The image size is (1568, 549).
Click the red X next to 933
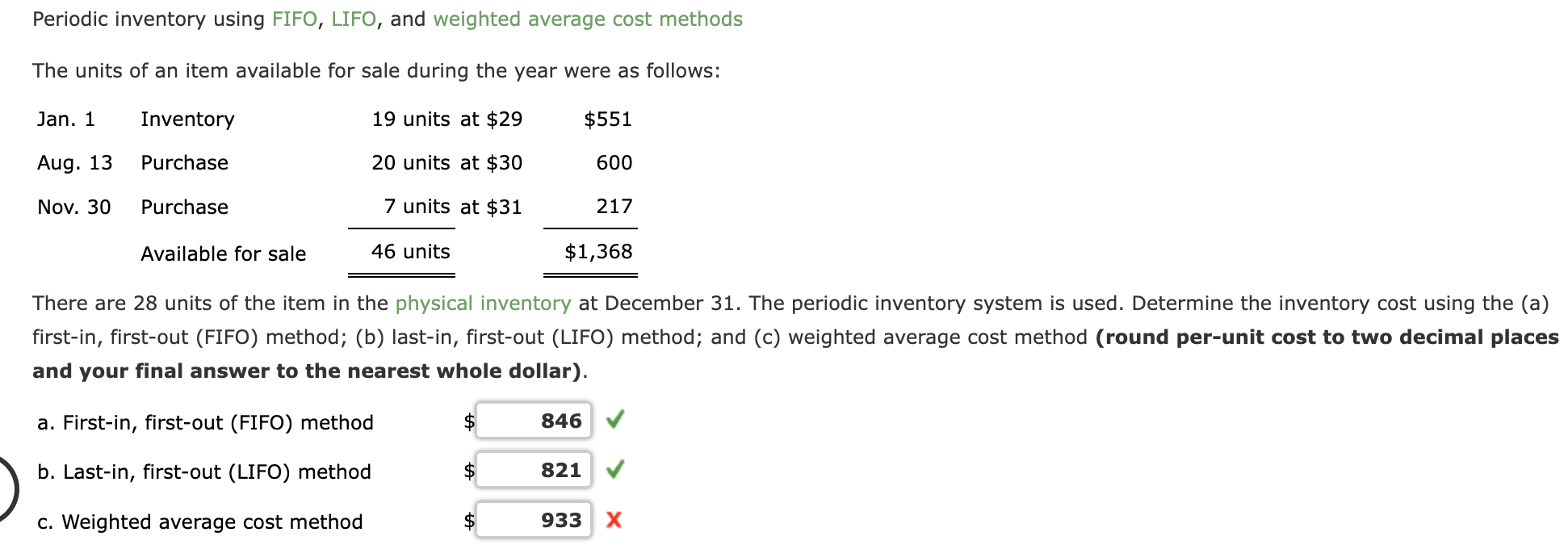click(x=614, y=520)
